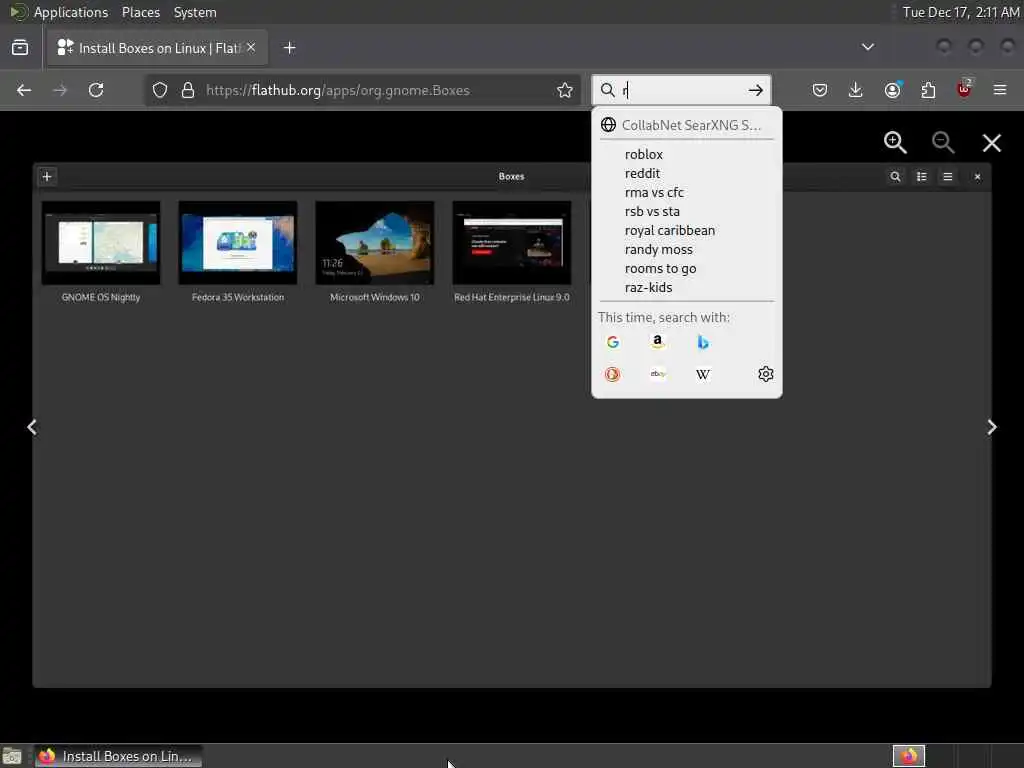Open the System menu

click(x=195, y=12)
